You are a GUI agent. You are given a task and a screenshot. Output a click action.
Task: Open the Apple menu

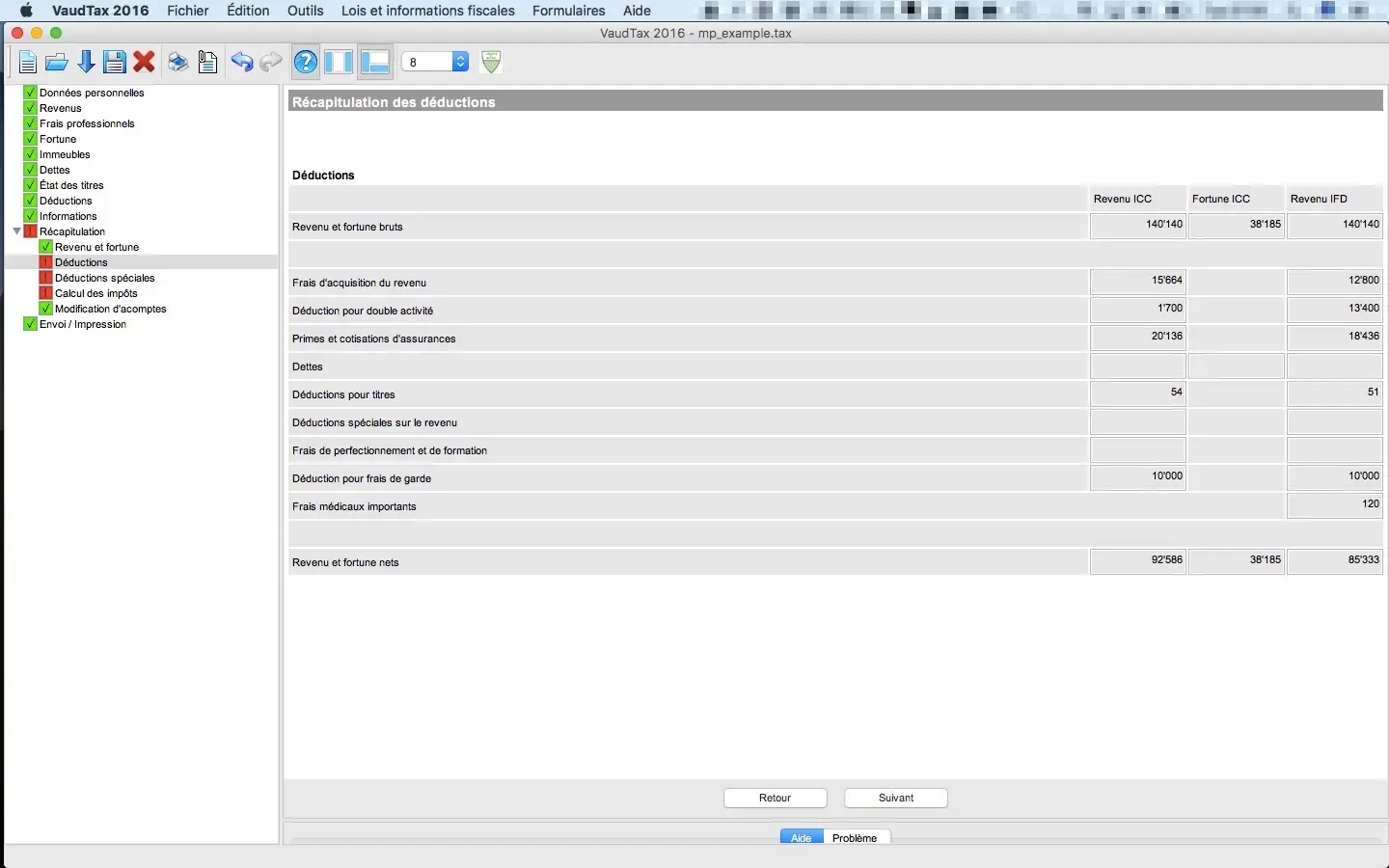coord(26,11)
